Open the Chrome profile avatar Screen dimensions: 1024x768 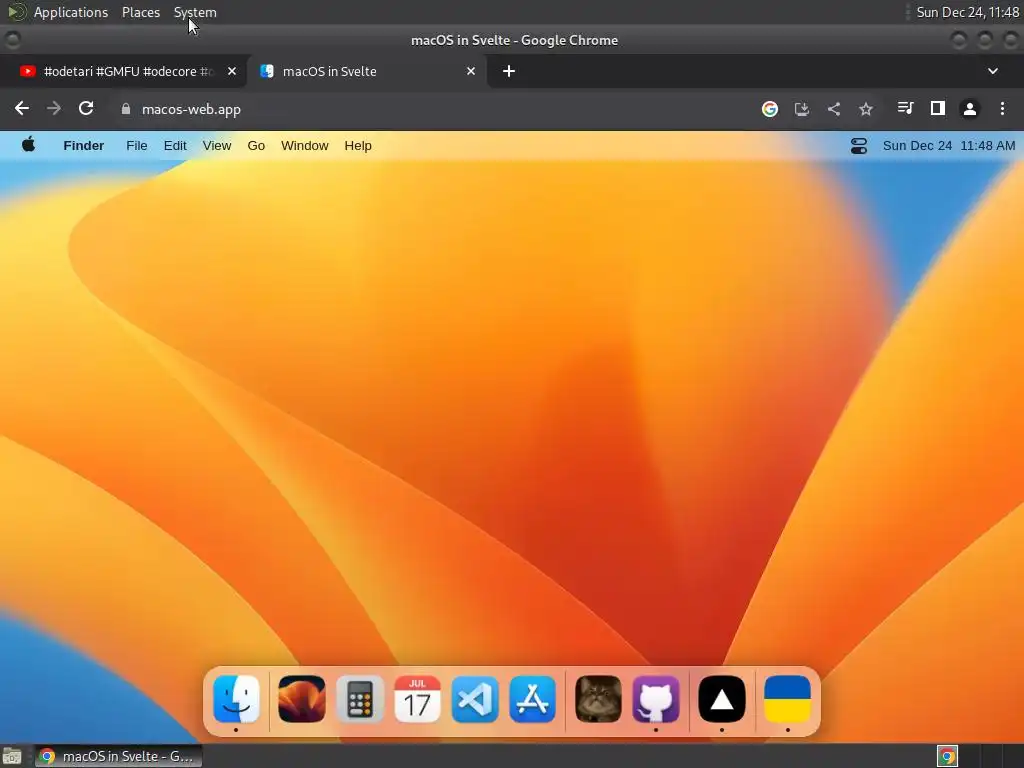click(x=970, y=109)
